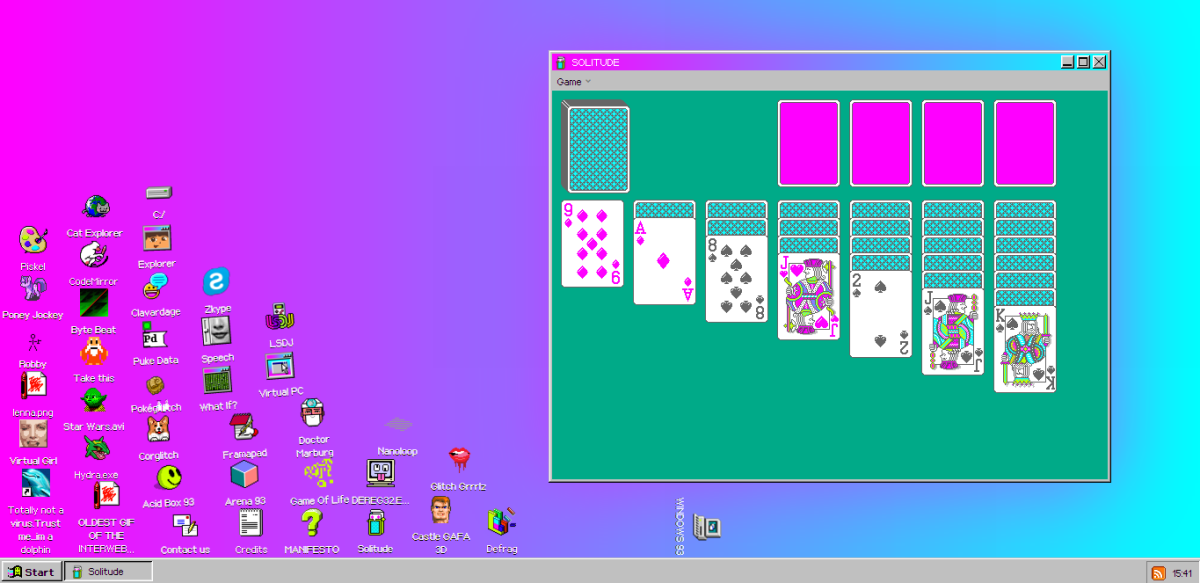Select the nine of diamonds card
This screenshot has width=1200, height=583.
tap(592, 244)
